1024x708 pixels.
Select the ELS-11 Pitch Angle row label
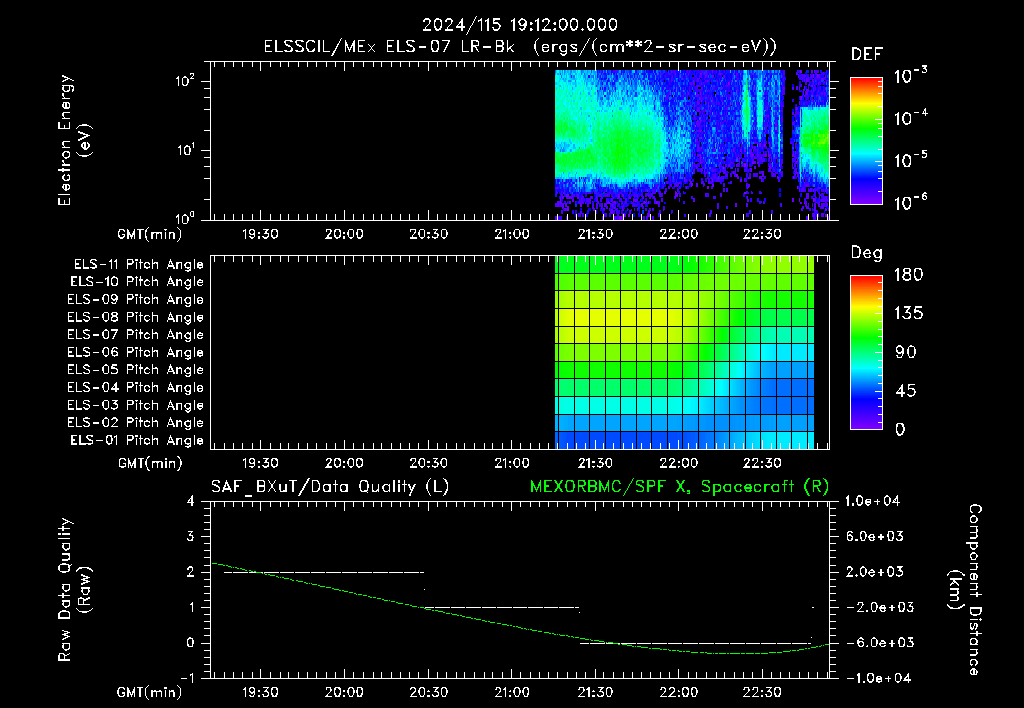(x=138, y=265)
